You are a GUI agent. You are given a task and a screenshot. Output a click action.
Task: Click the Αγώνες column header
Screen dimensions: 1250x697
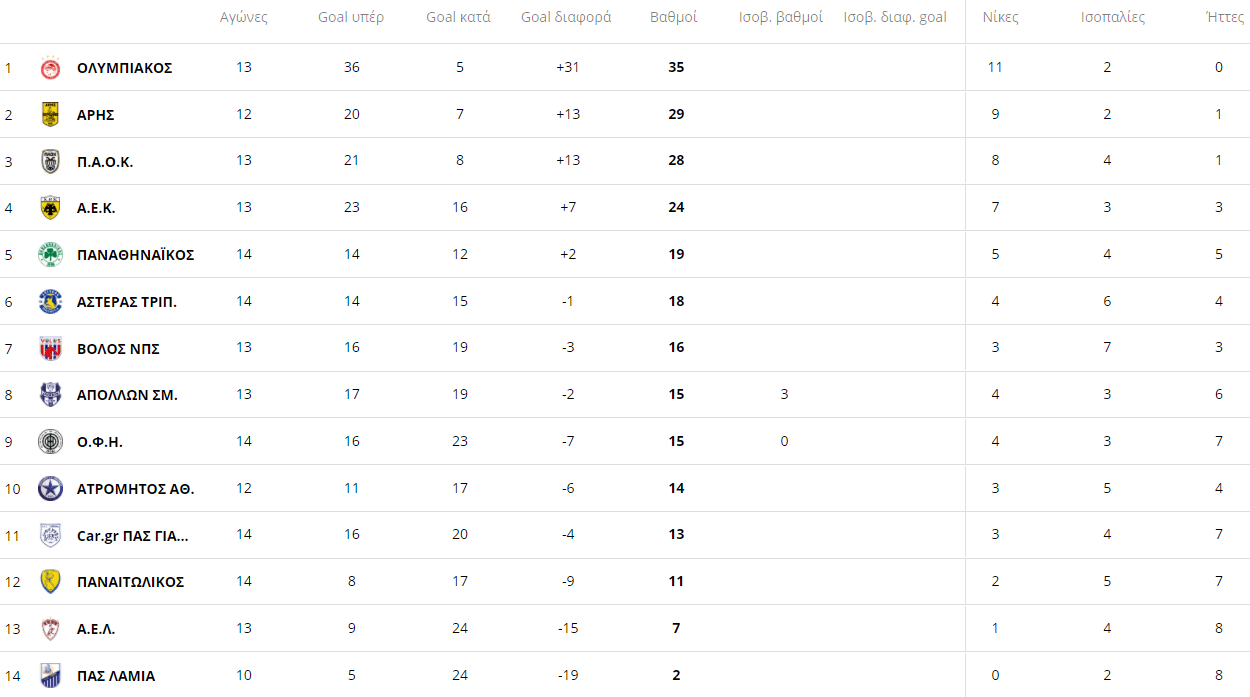point(244,17)
